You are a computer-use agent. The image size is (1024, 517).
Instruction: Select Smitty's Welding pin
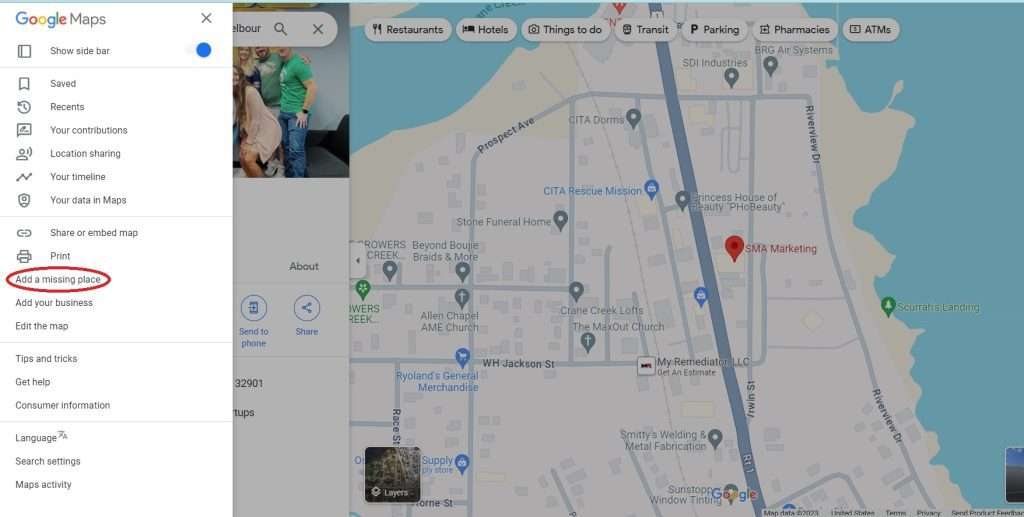click(x=715, y=438)
